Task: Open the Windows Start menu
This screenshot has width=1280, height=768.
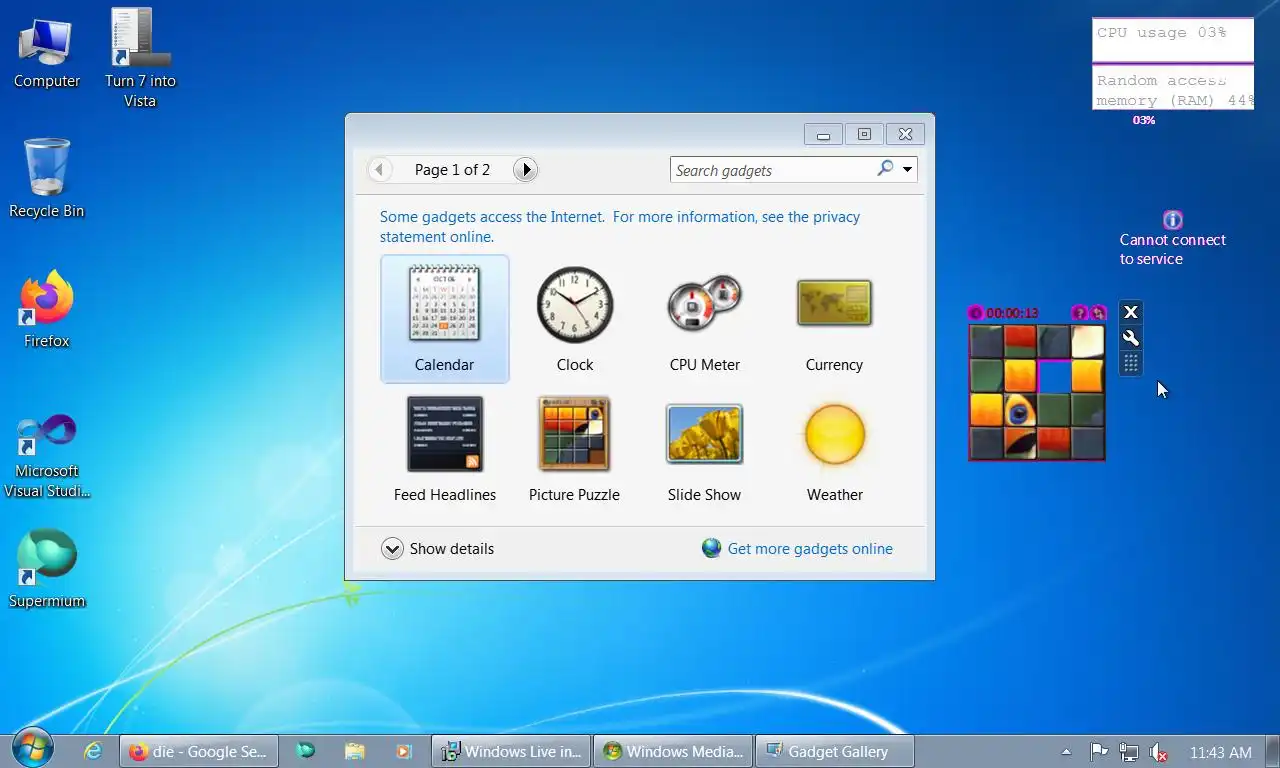Action: pyautogui.click(x=33, y=748)
